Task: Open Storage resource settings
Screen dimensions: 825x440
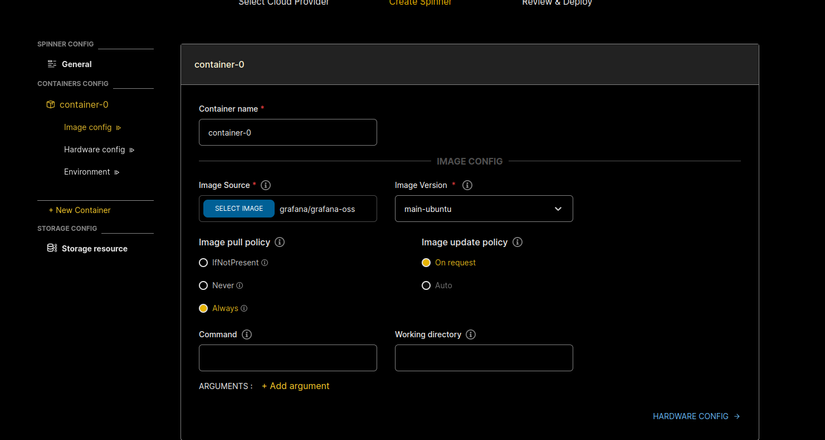Action: (x=94, y=248)
